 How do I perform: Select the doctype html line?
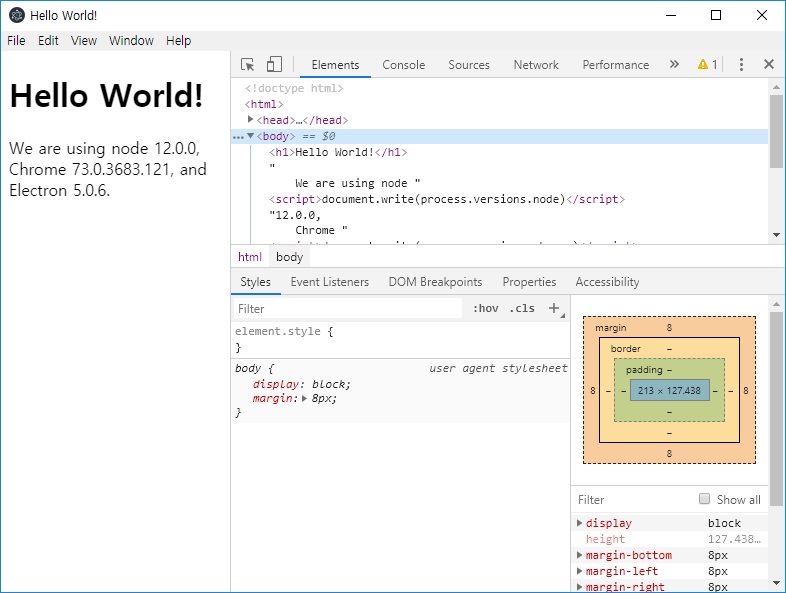294,88
